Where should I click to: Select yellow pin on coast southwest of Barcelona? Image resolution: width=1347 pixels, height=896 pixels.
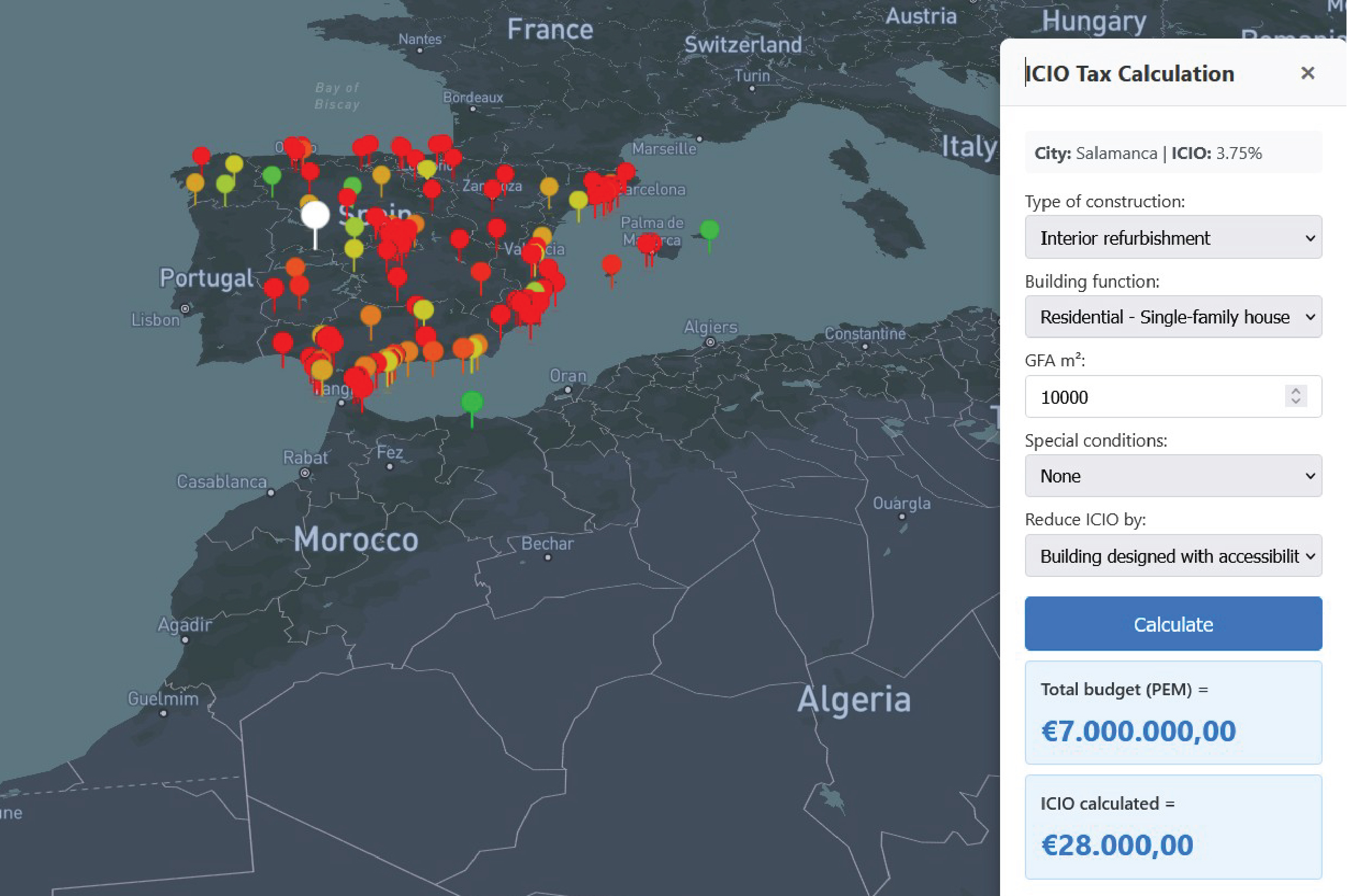point(578,201)
